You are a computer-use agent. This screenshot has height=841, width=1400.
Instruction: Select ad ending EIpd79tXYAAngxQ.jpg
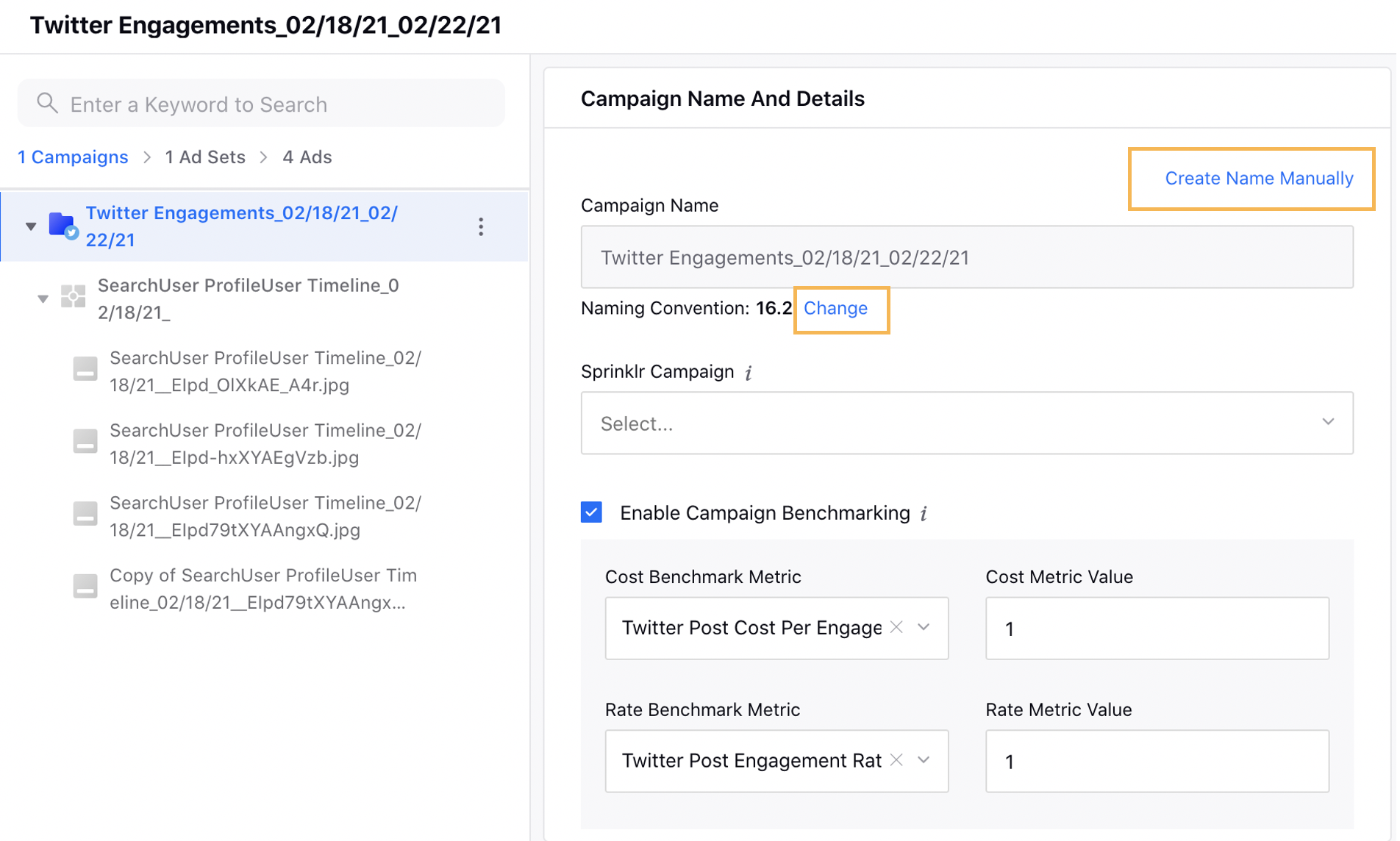click(x=265, y=516)
